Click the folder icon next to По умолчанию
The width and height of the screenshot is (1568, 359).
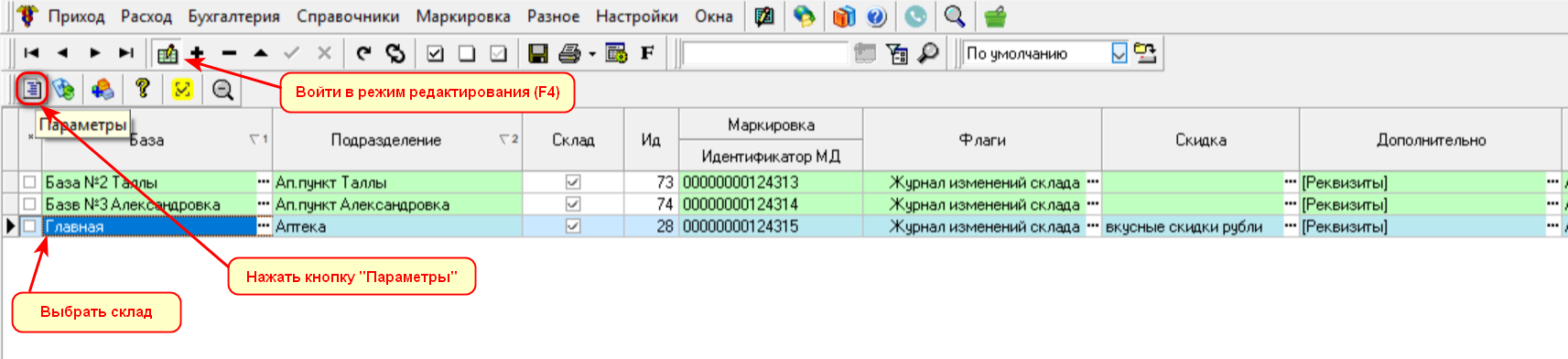[1145, 53]
